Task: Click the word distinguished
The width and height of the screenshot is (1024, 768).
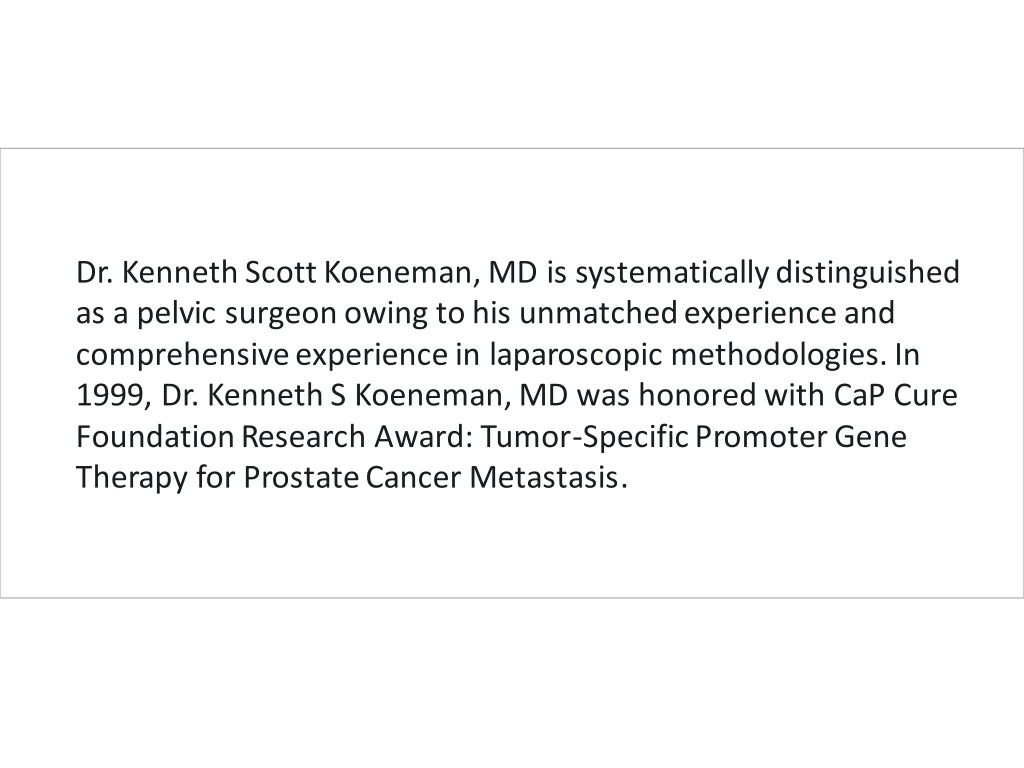Action: click(x=867, y=274)
